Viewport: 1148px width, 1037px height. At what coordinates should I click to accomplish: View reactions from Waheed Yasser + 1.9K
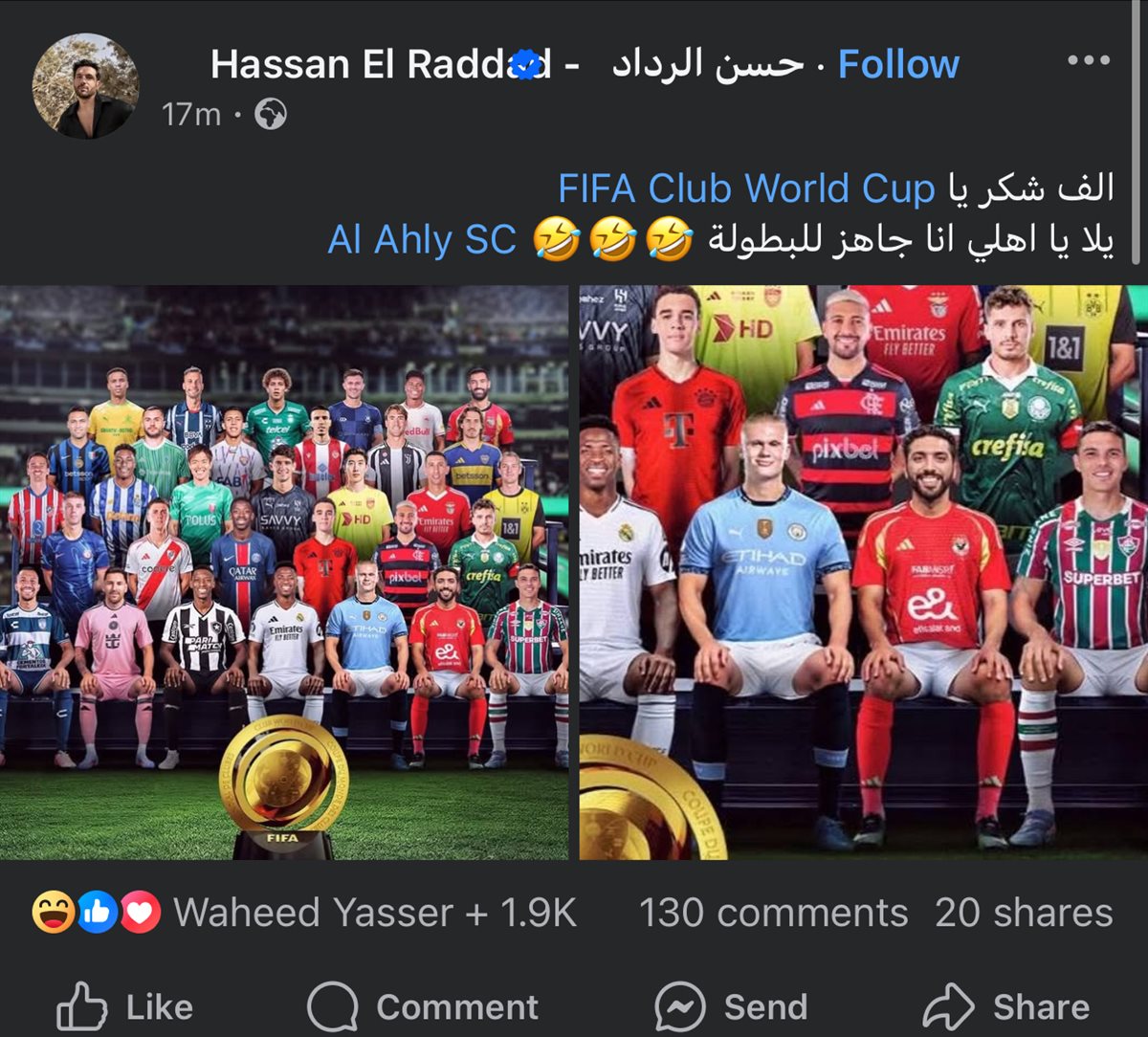click(x=375, y=913)
